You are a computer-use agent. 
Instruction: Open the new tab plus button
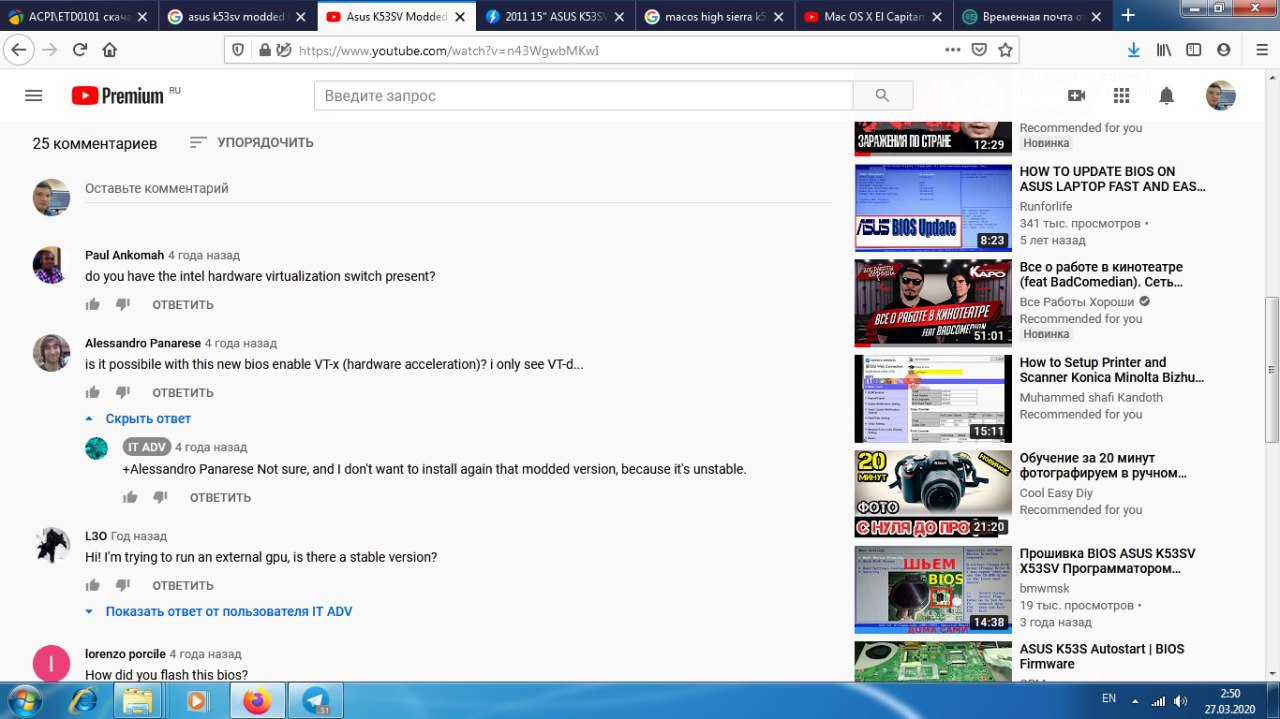coord(1128,15)
